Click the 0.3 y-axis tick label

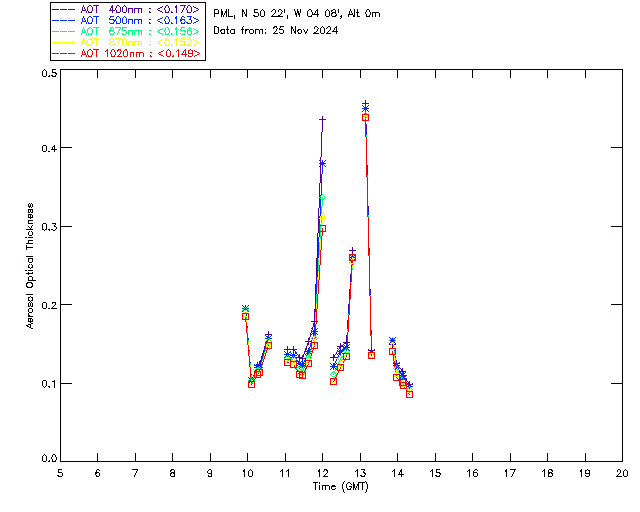tap(49, 227)
